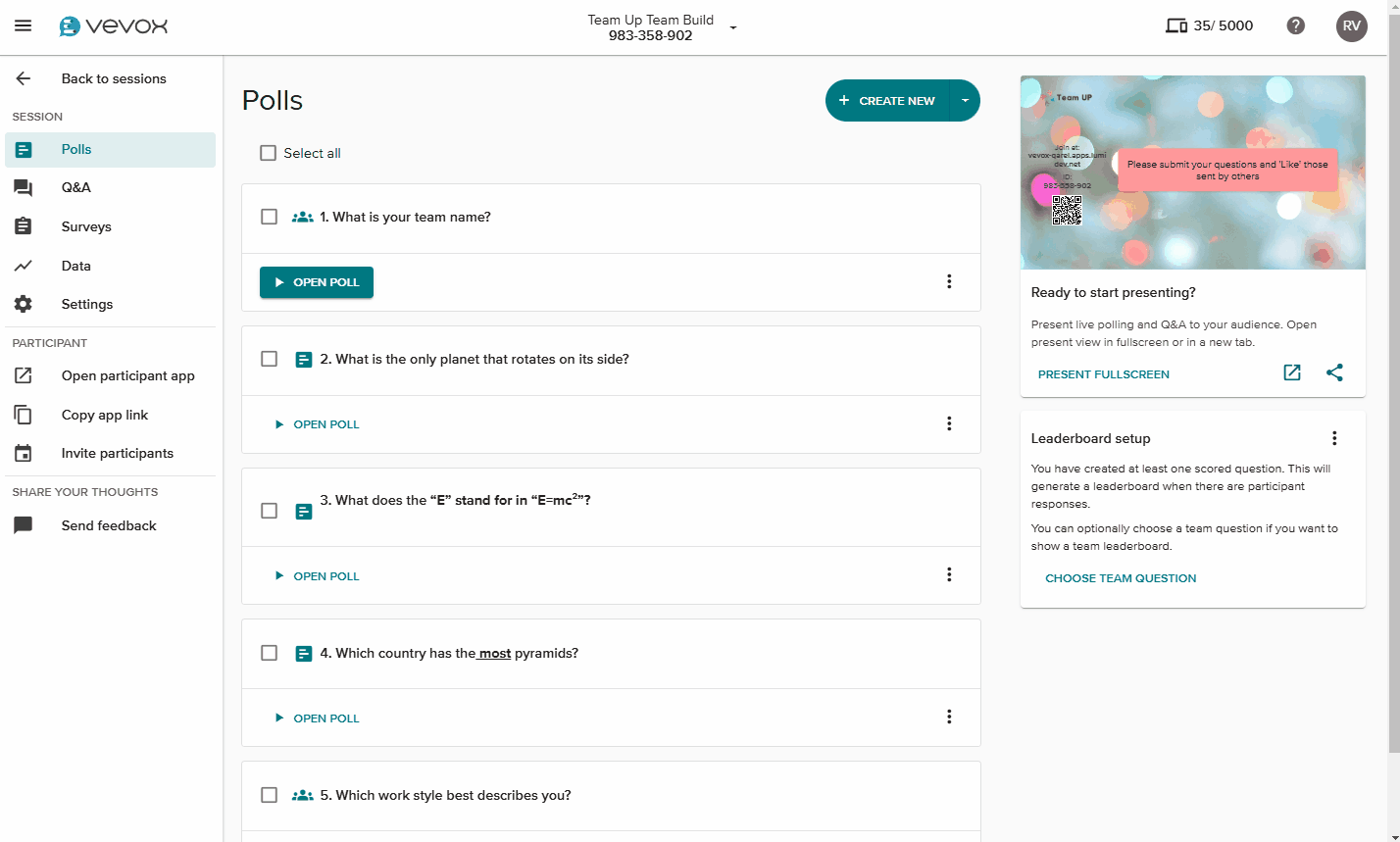Check the box for the pyramids question

pos(269,653)
